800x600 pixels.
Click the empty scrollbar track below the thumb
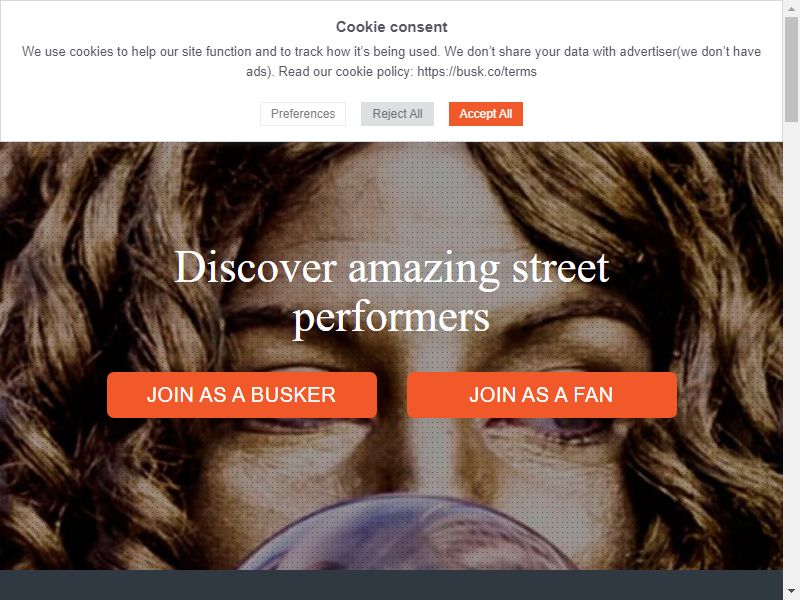[791, 352]
